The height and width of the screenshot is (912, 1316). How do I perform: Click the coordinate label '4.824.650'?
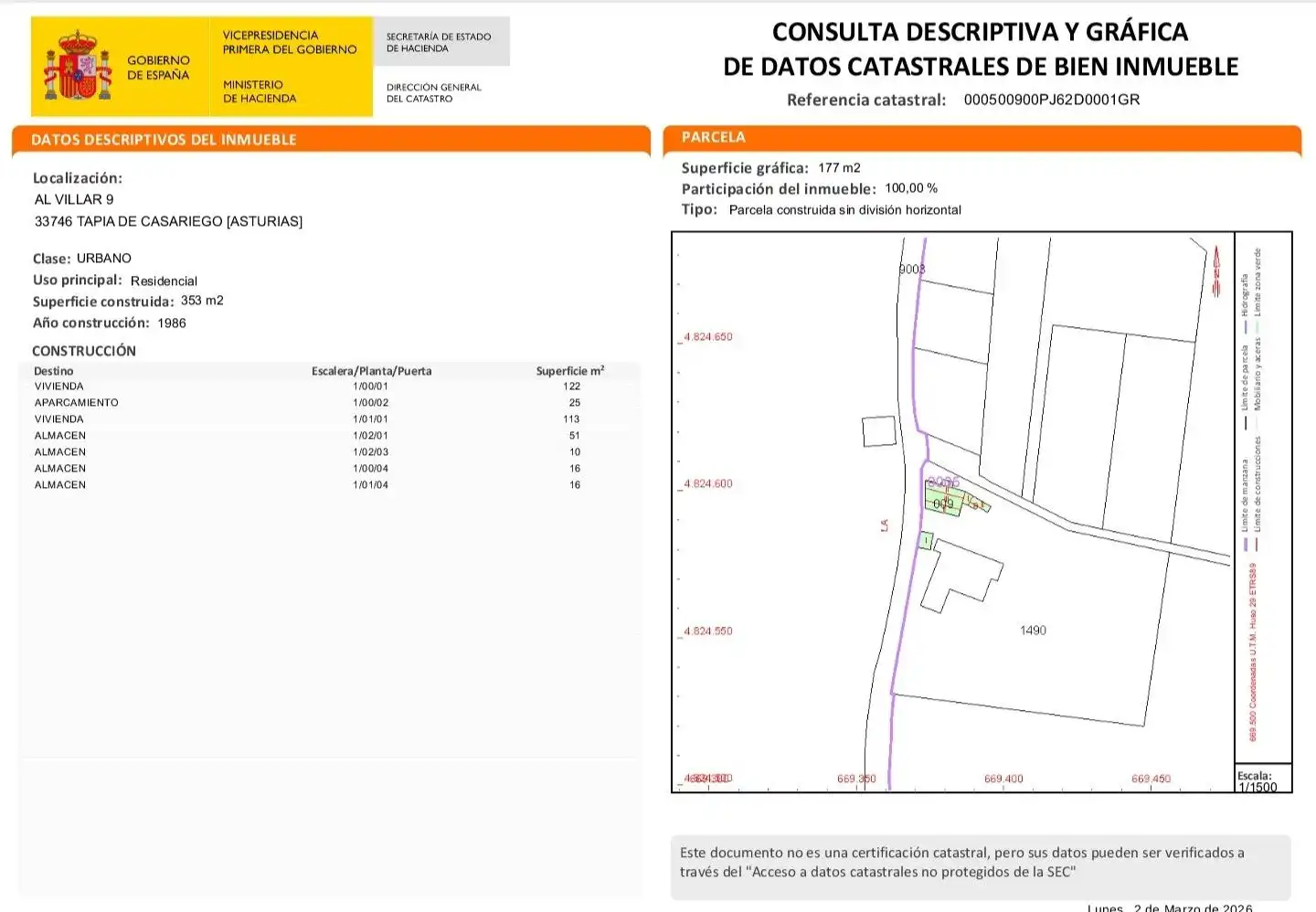[708, 337]
